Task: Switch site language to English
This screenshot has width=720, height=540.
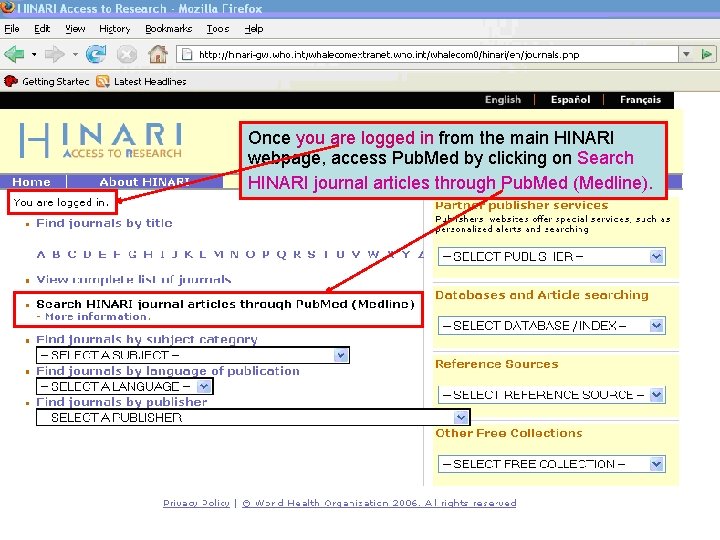Action: (x=503, y=99)
